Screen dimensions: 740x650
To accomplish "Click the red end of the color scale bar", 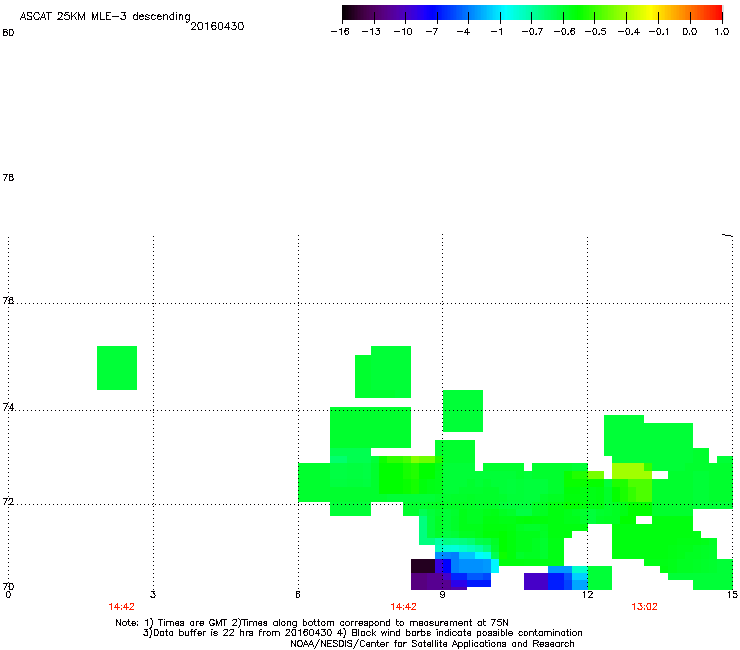I will (715, 12).
